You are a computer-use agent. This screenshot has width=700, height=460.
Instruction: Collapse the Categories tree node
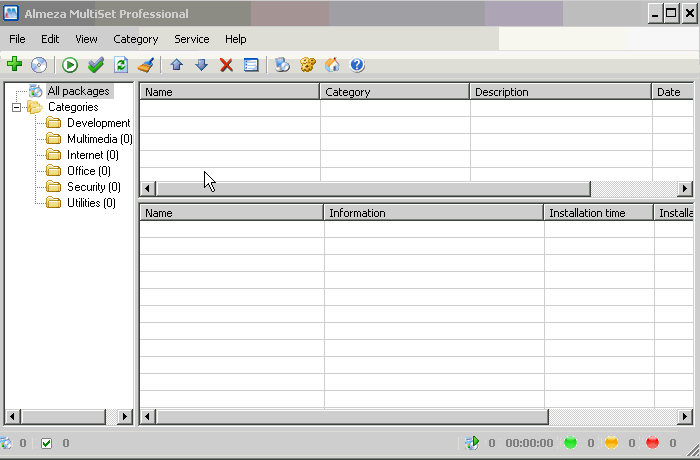point(17,107)
